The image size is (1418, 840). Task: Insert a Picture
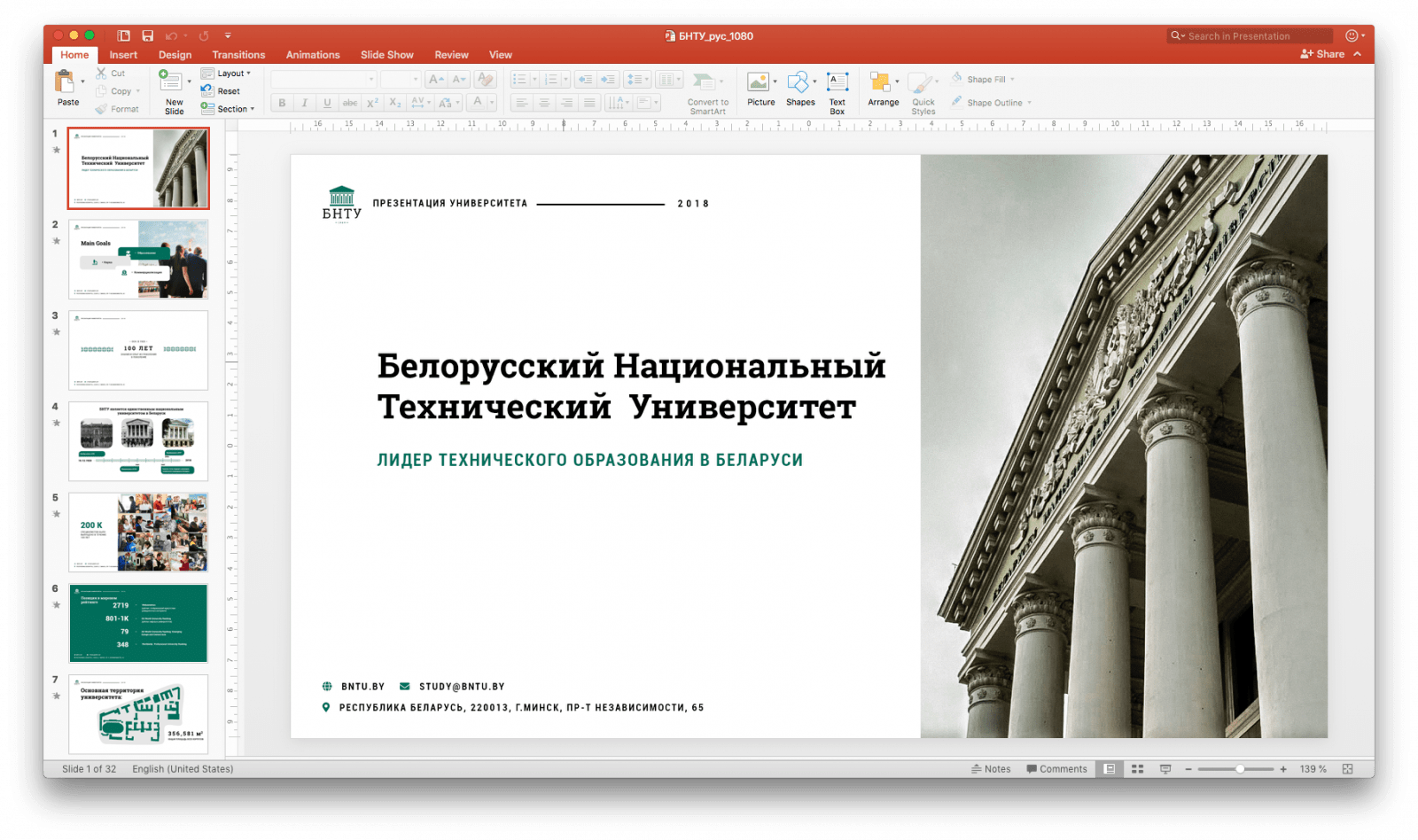(x=760, y=89)
